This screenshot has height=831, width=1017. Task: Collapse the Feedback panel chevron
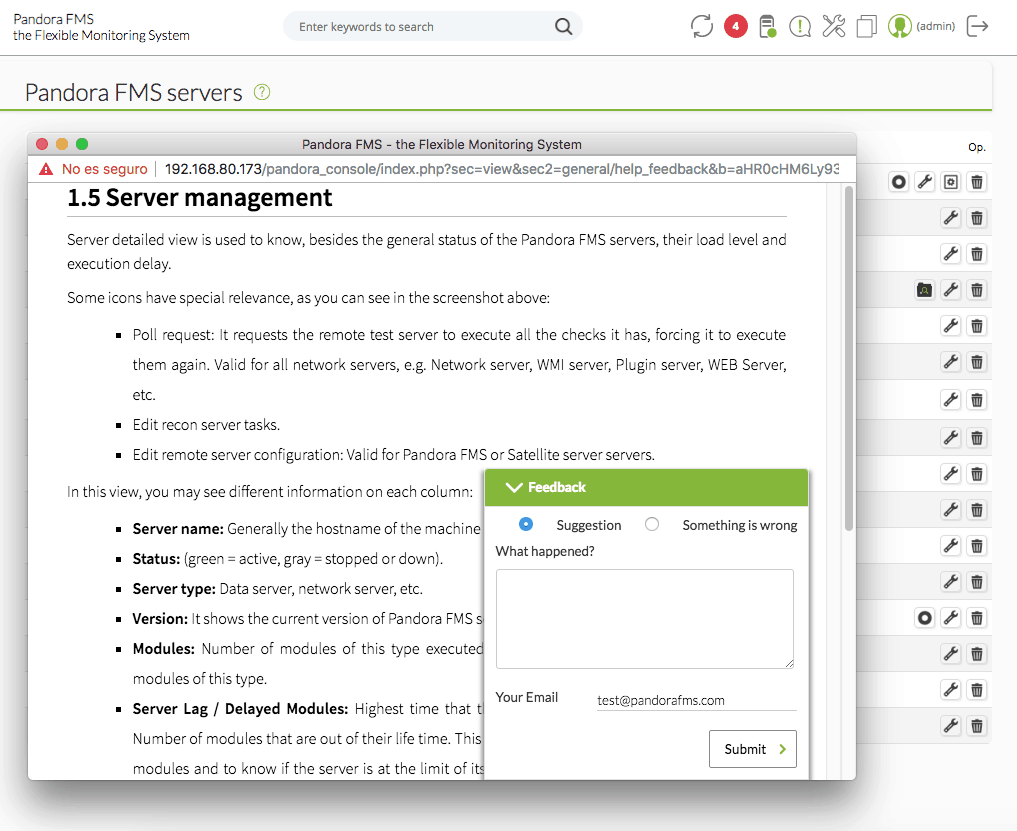point(514,487)
